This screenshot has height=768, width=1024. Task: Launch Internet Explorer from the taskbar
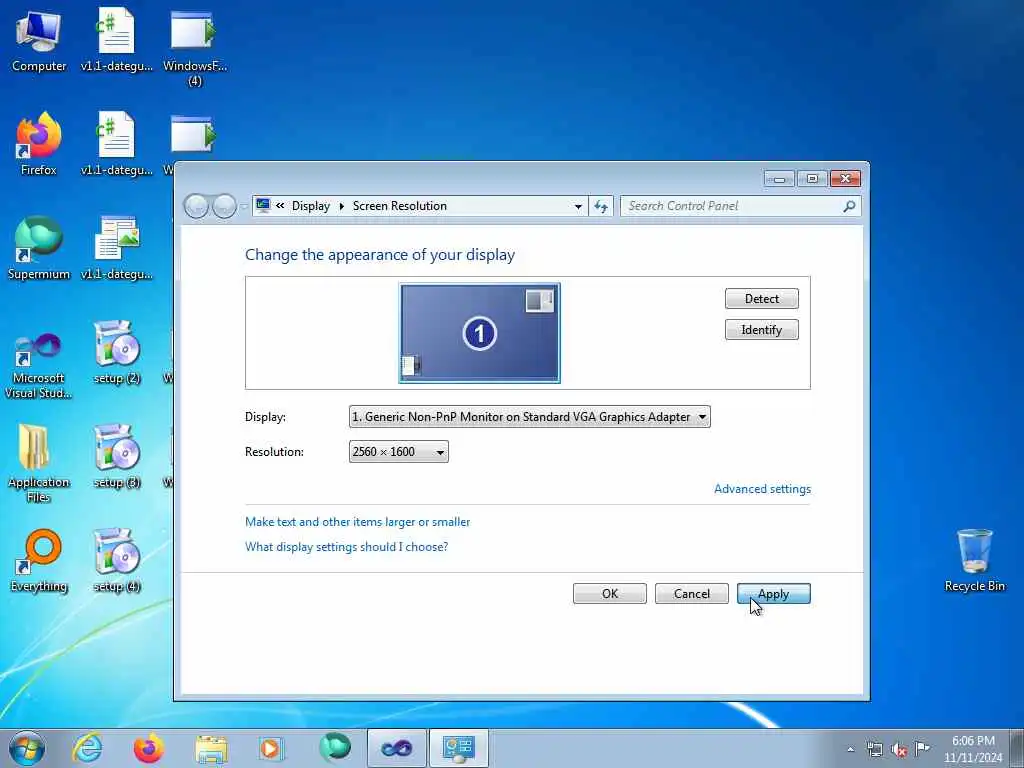point(88,748)
